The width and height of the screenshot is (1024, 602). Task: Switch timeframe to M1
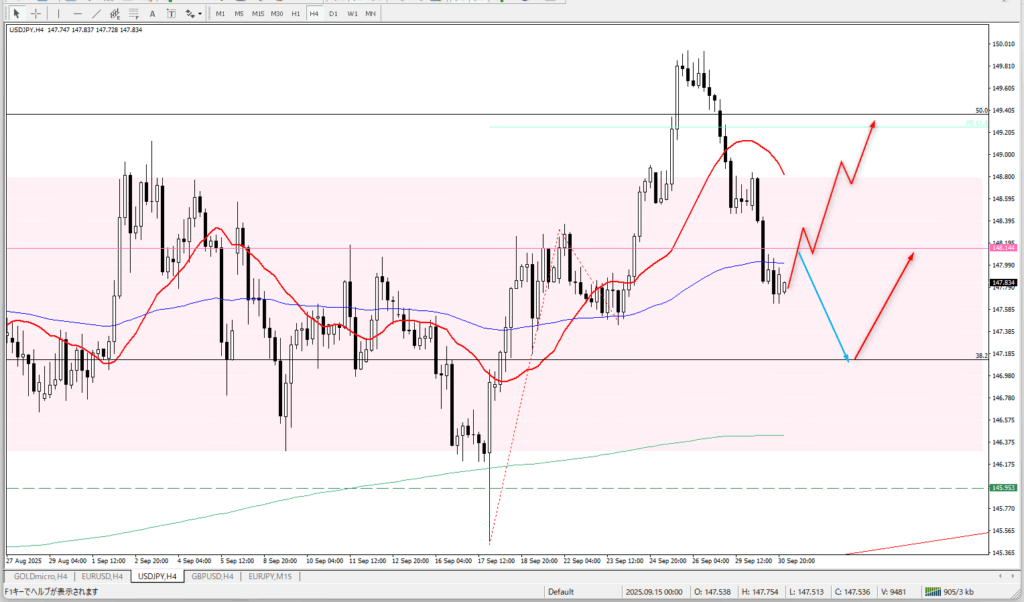point(220,13)
